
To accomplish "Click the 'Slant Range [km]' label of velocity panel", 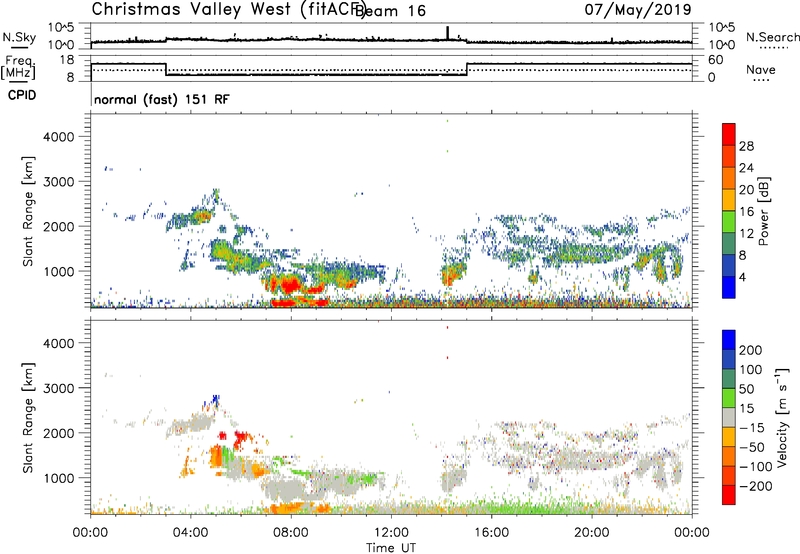I will [x=28, y=418].
